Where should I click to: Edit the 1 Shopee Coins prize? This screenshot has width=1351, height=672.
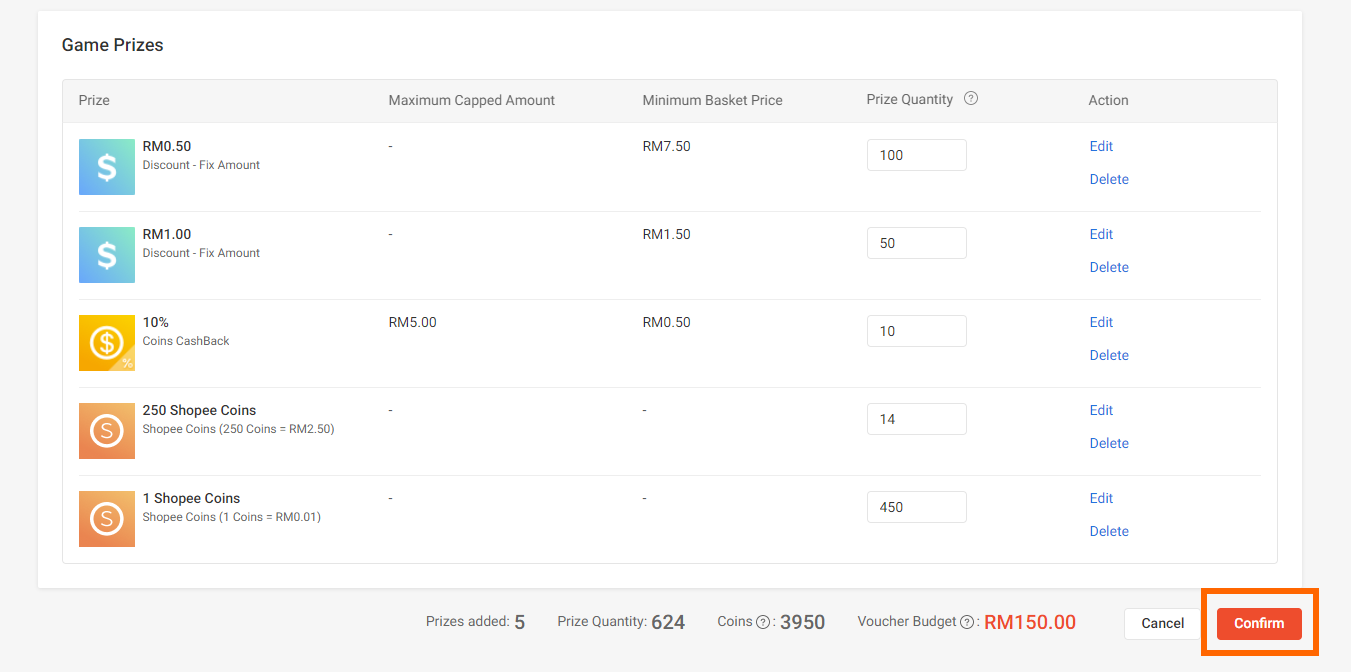(x=1100, y=498)
